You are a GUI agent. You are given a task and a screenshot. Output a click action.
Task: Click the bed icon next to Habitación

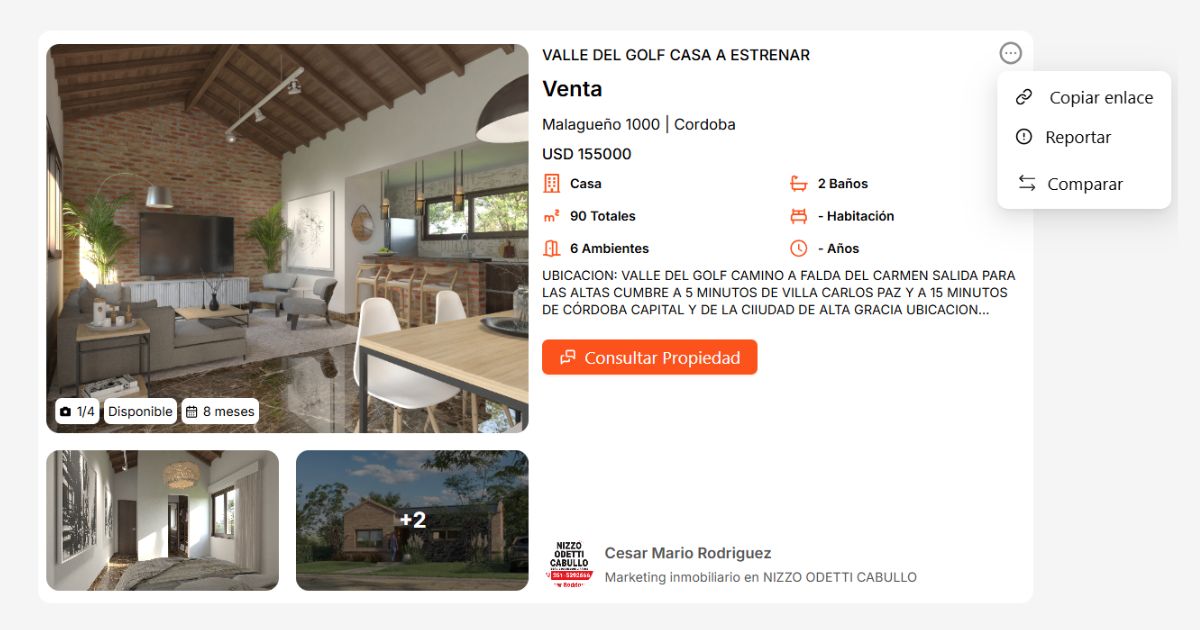[798, 216]
